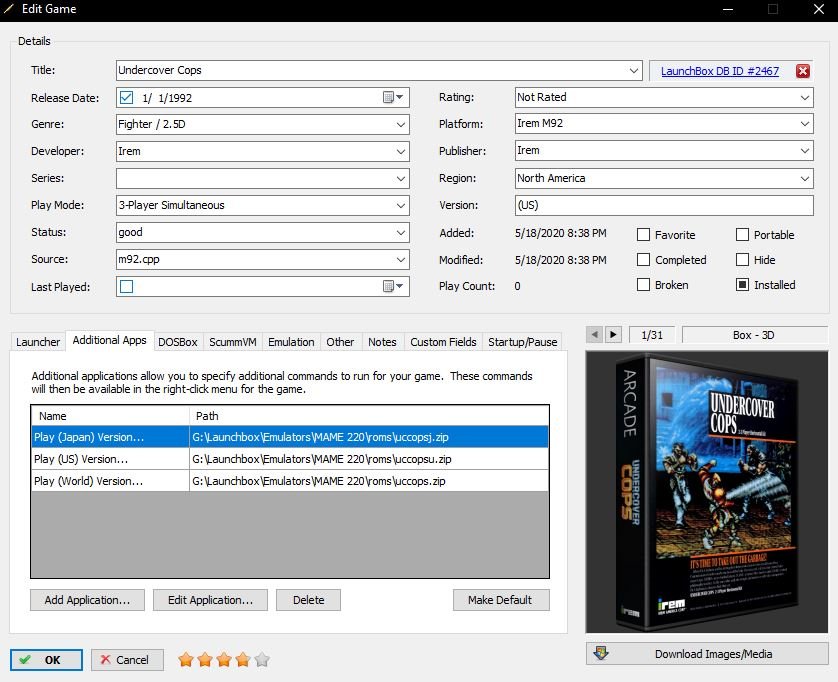Delete the selected application
838x682 pixels.
click(x=308, y=600)
